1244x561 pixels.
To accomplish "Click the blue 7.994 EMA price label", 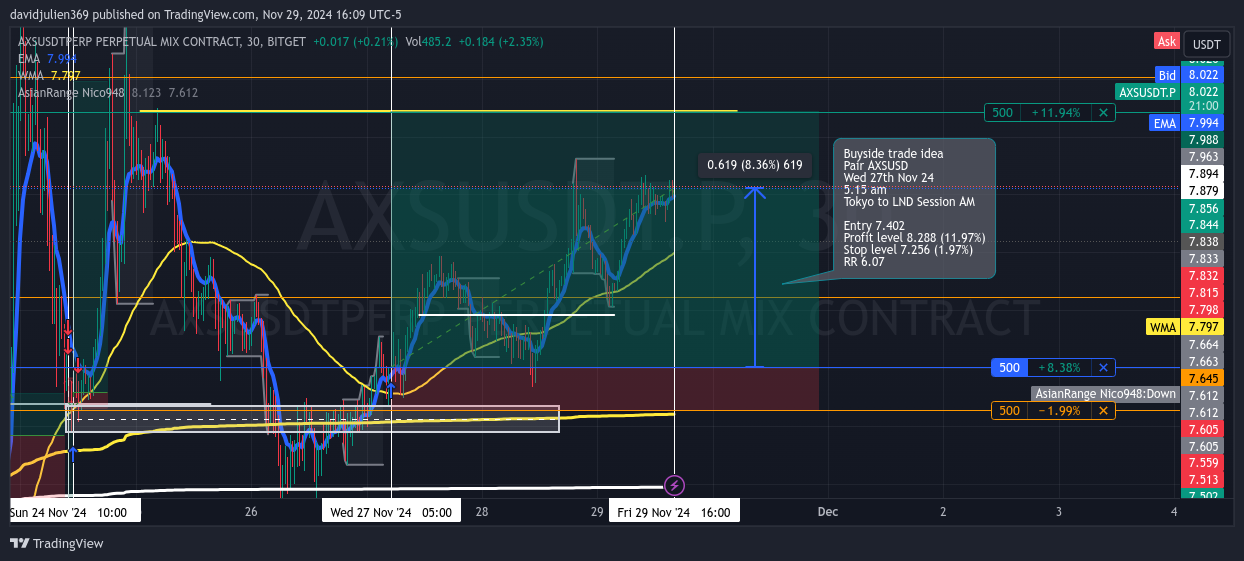I will pyautogui.click(x=1203, y=123).
